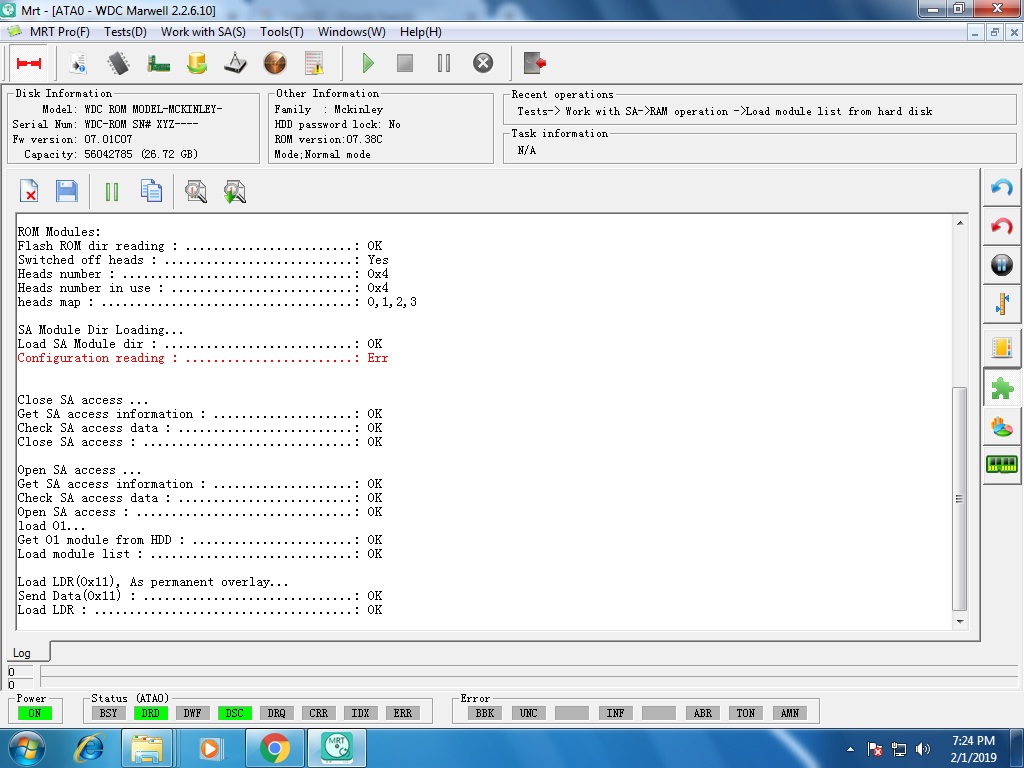
Task: Pause log output with green bars icon
Action: 112,191
